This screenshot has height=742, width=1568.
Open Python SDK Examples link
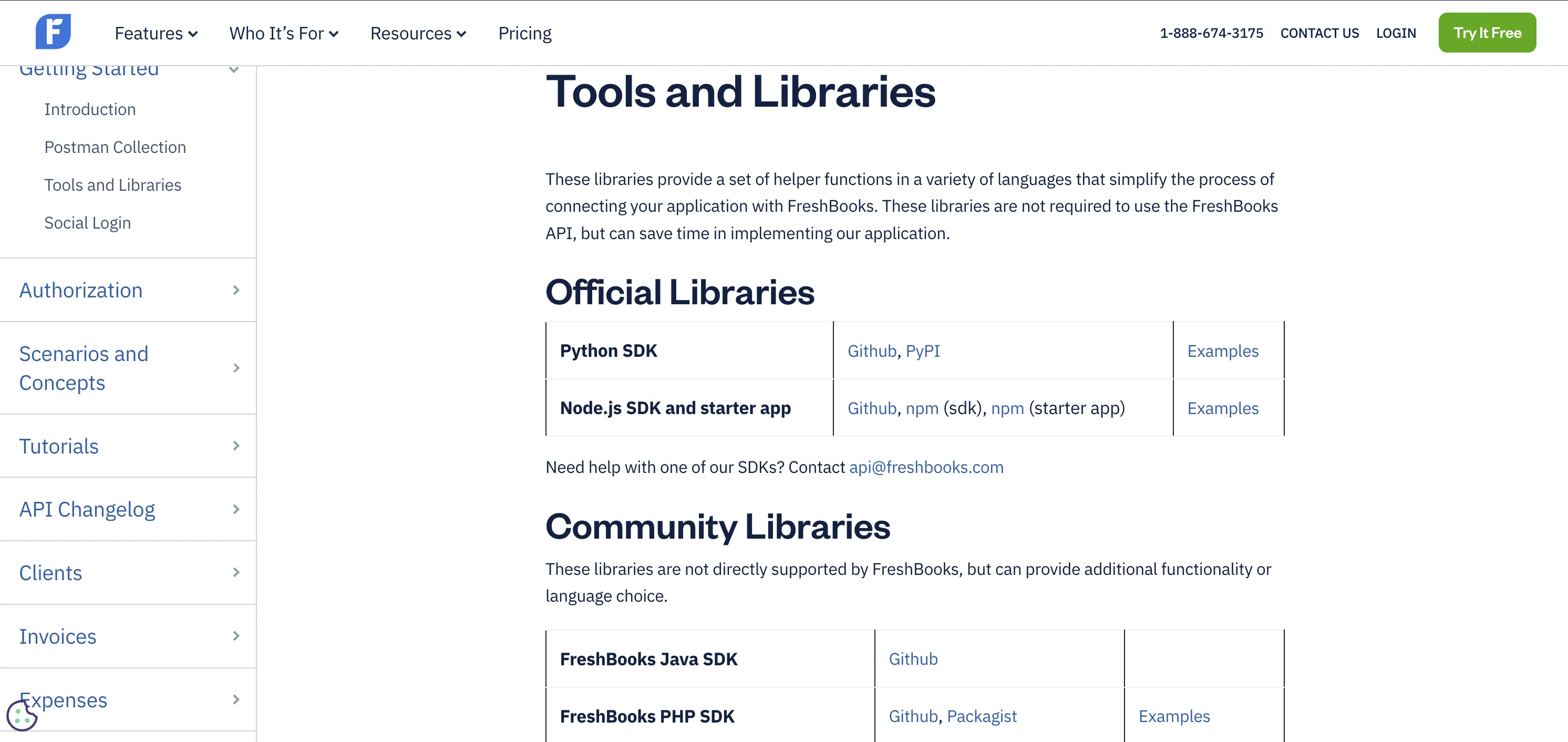coord(1222,351)
